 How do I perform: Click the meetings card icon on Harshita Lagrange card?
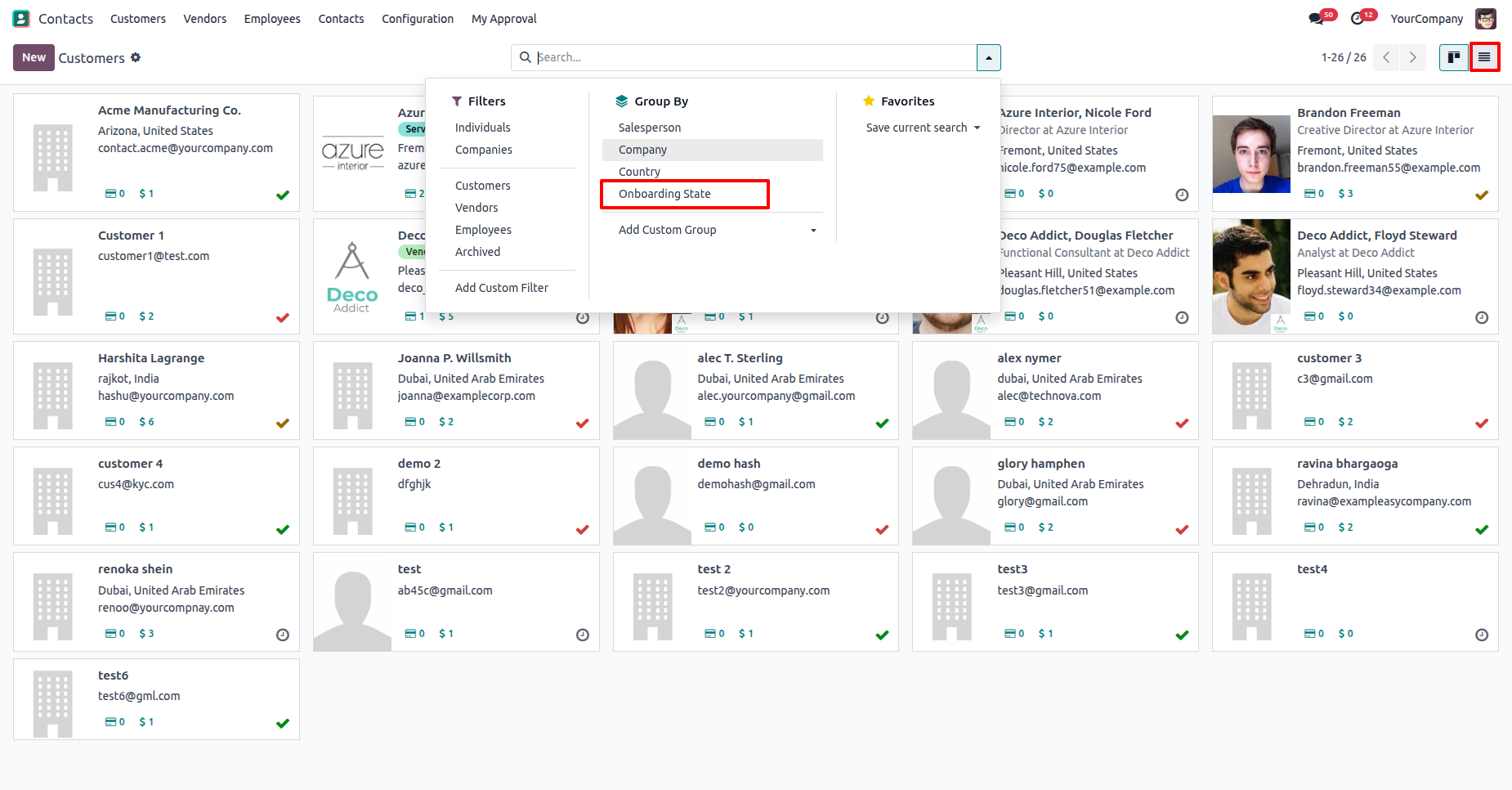[x=110, y=422]
